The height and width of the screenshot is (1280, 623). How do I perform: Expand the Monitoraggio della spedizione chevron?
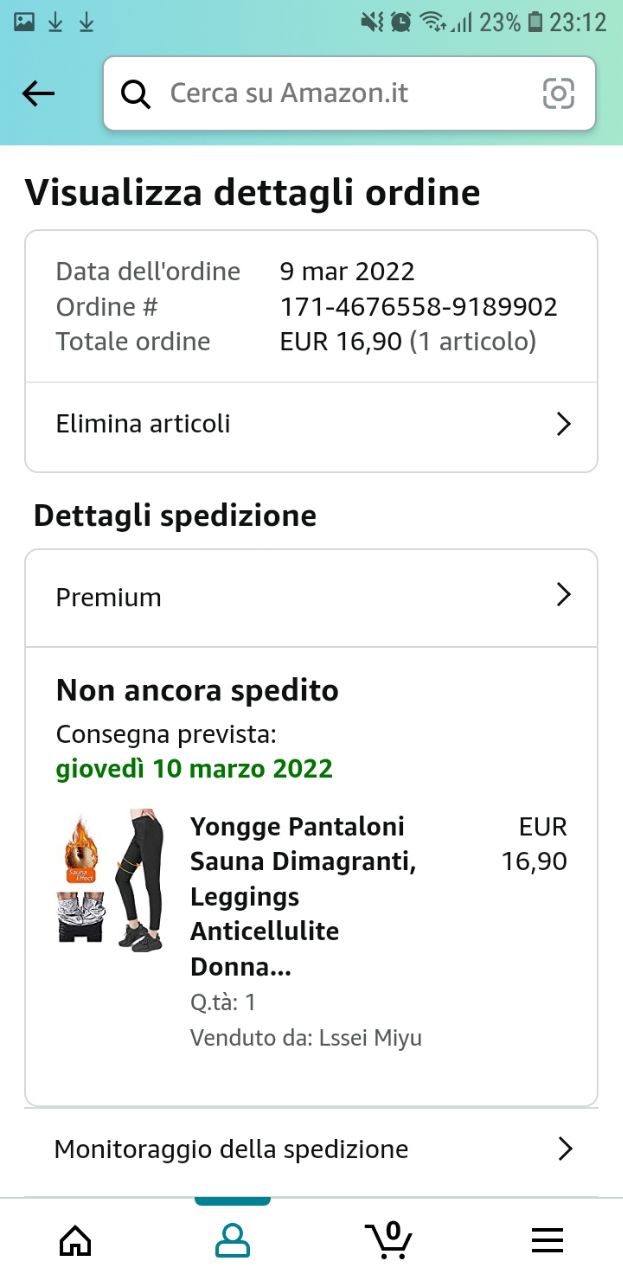coord(565,1149)
